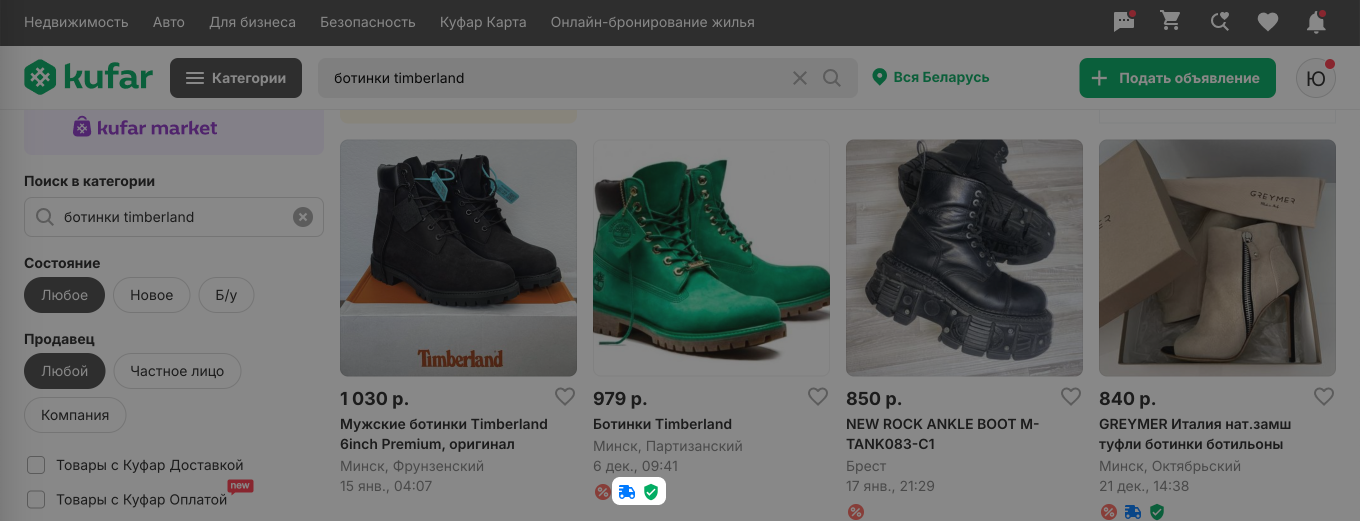Click the Подать объявление button
This screenshot has height=521, width=1360.
[1177, 78]
